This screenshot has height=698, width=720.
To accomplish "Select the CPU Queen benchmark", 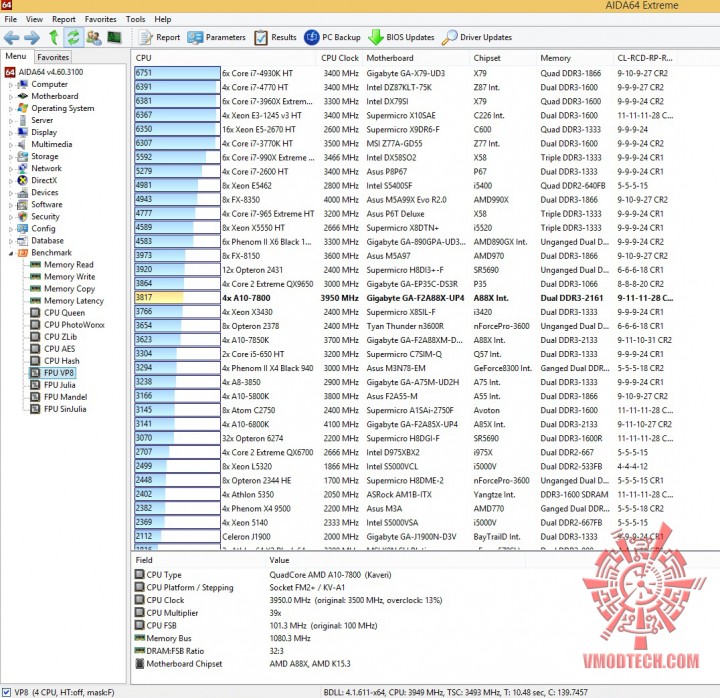I will click(x=64, y=313).
